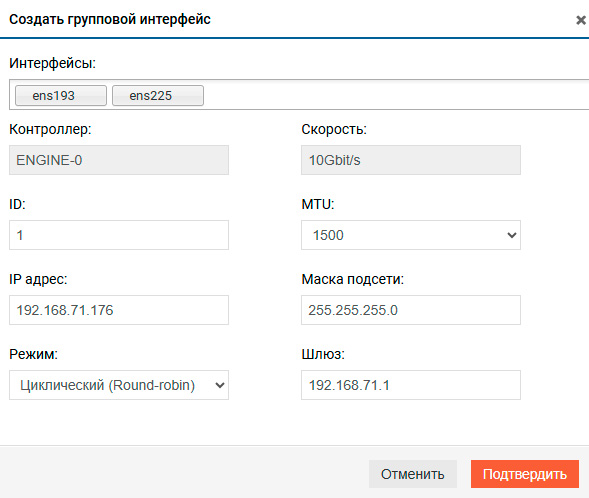This screenshot has width=589, height=498.
Task: Click the Подтвердить button
Action: pyautogui.click(x=525, y=474)
